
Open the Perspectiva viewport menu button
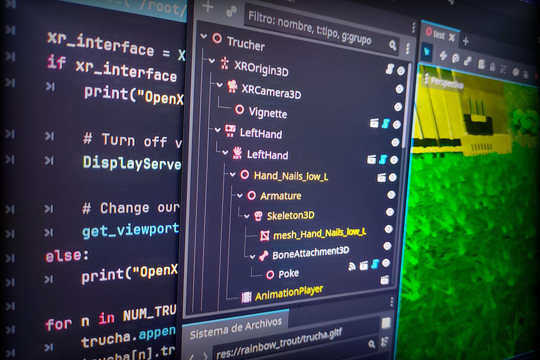[444, 82]
